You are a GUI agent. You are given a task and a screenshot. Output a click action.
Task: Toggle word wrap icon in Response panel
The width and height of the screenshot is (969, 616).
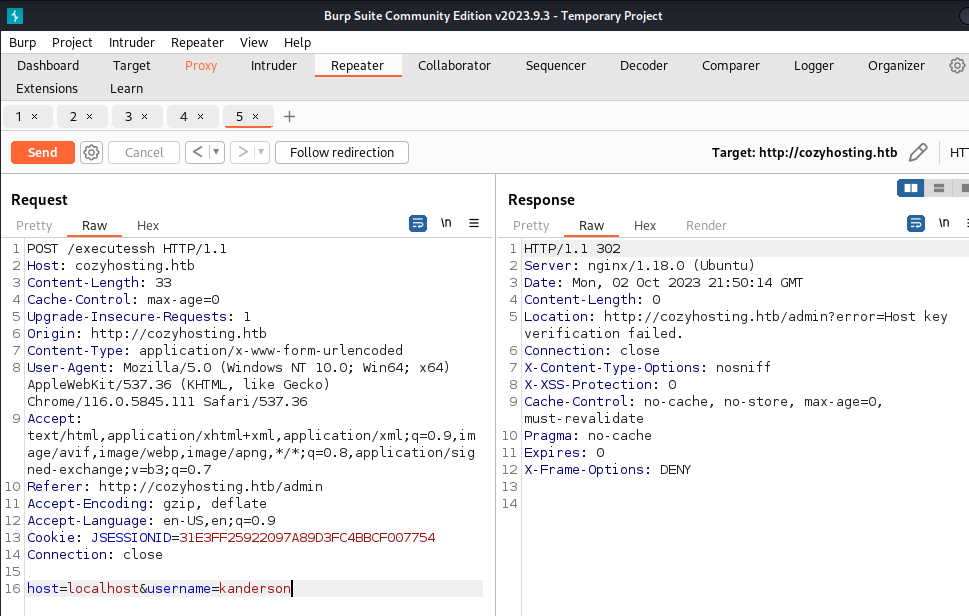pos(916,223)
